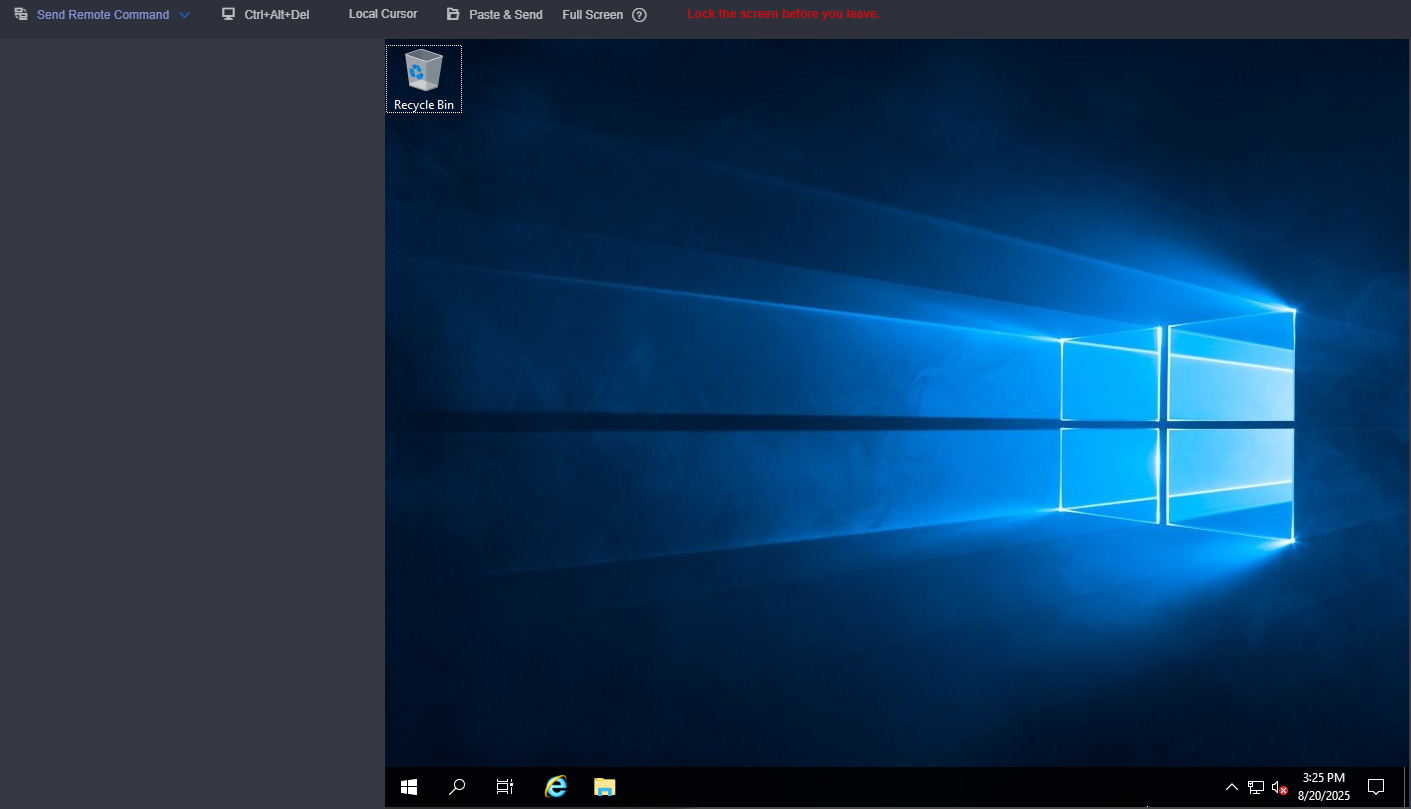Open the Windows Start menu

409,787
